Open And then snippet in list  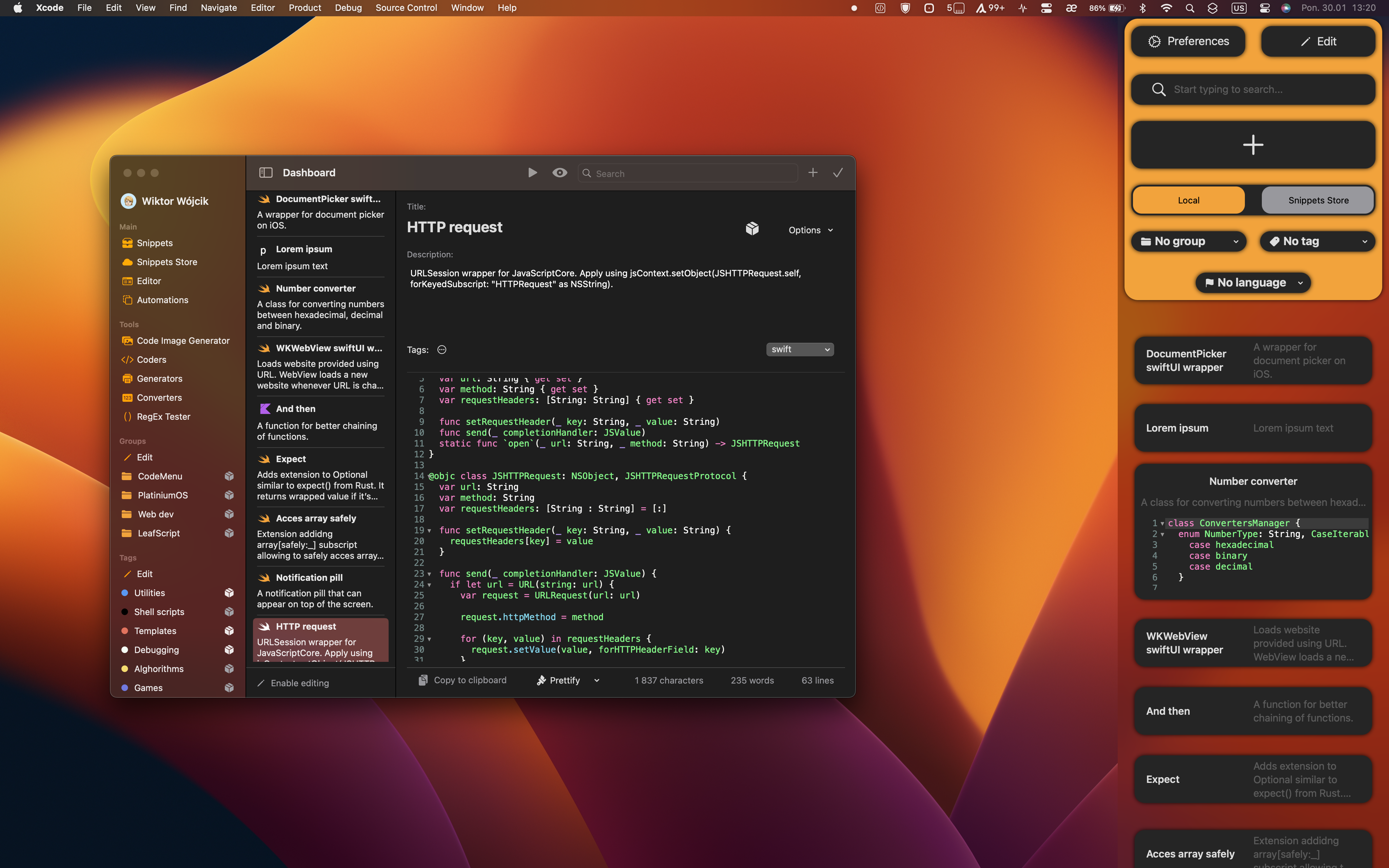(320, 422)
